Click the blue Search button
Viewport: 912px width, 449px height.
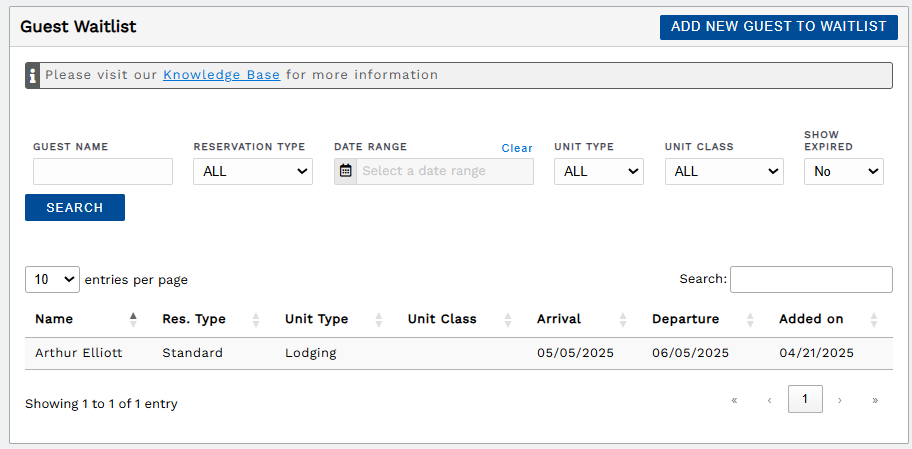[x=75, y=208]
